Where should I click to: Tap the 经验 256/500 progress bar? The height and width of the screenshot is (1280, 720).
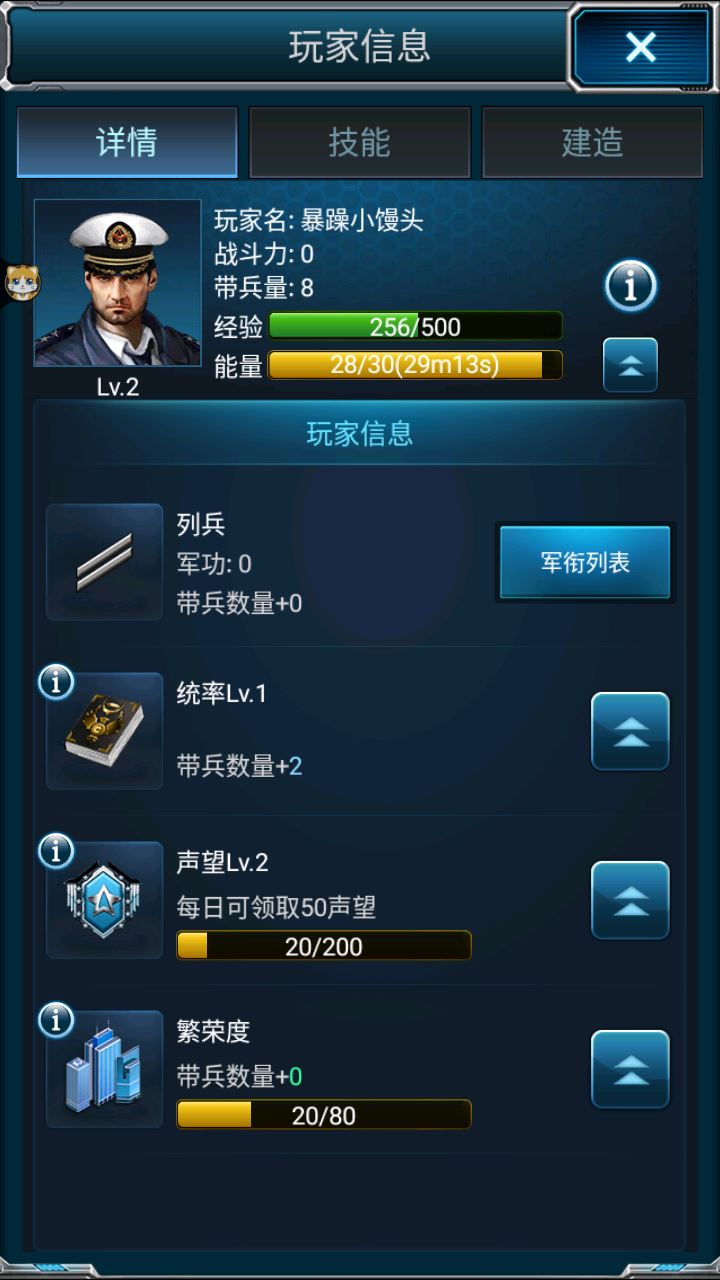[x=415, y=326]
